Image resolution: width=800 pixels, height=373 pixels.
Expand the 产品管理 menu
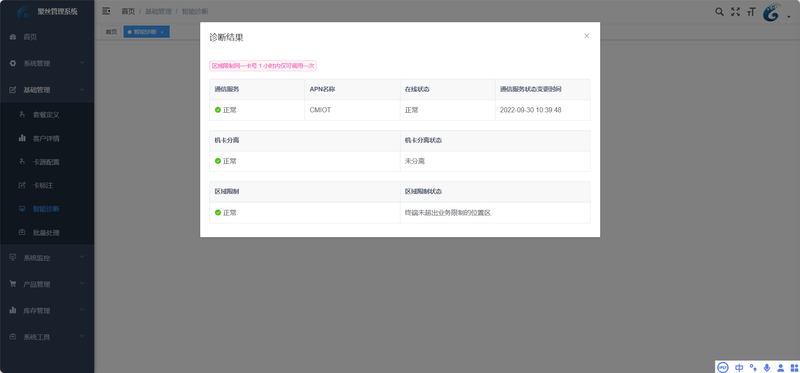[x=47, y=284]
